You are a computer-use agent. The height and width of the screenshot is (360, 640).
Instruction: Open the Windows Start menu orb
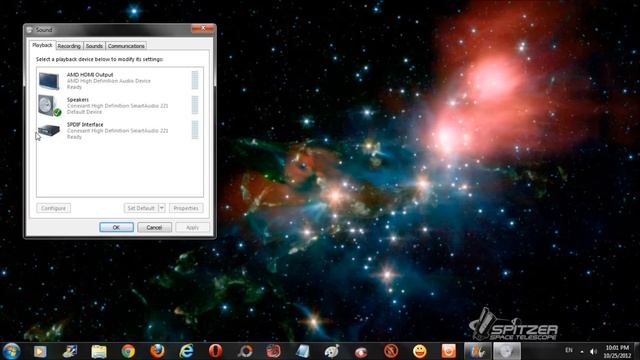tap(11, 351)
